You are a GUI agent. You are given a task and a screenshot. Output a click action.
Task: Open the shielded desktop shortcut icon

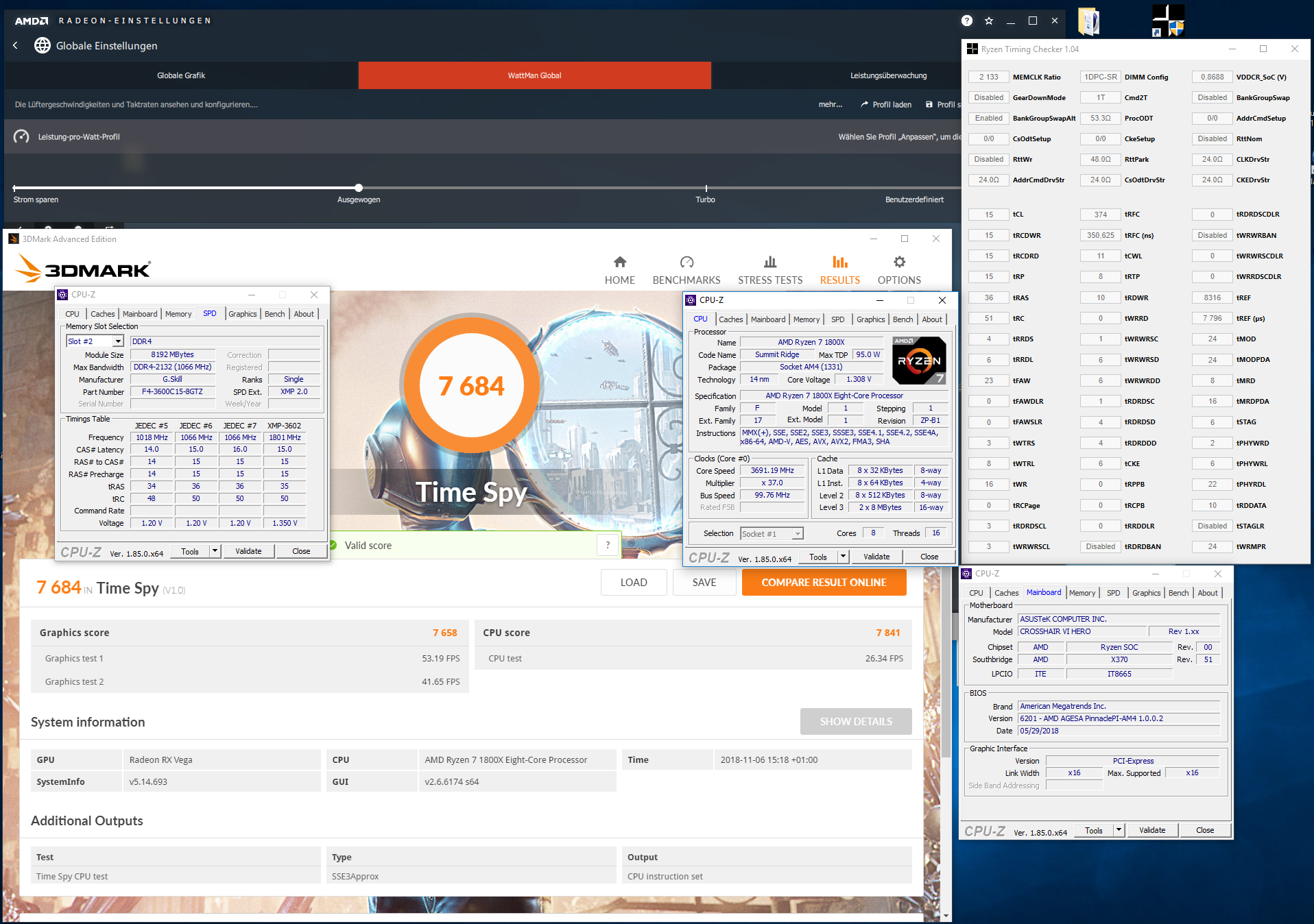pos(1168,21)
